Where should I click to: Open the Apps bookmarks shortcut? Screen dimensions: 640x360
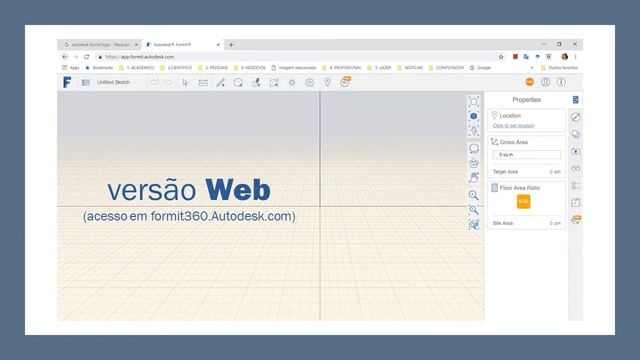click(x=71, y=68)
